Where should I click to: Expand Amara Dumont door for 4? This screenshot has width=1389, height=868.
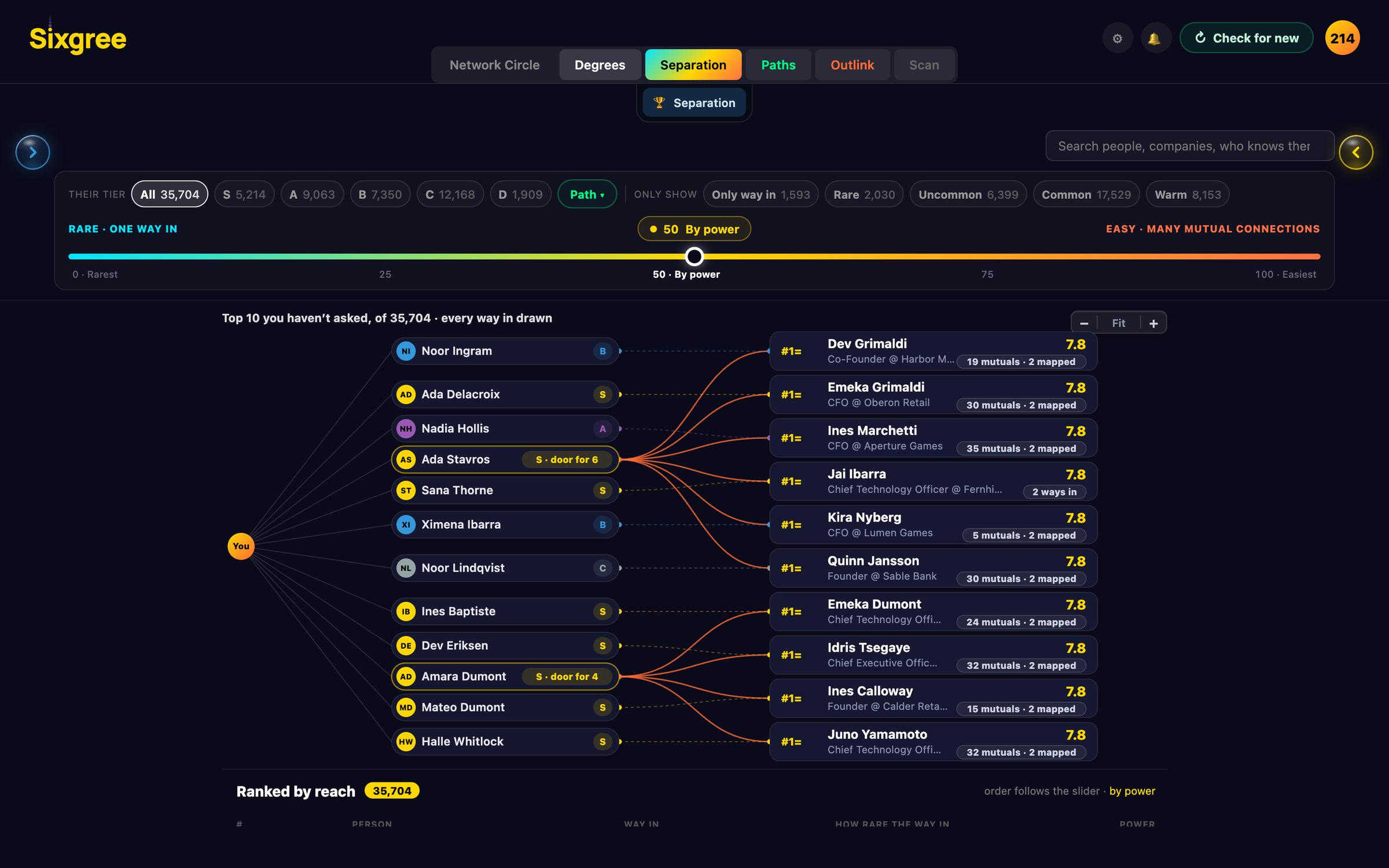pos(567,676)
